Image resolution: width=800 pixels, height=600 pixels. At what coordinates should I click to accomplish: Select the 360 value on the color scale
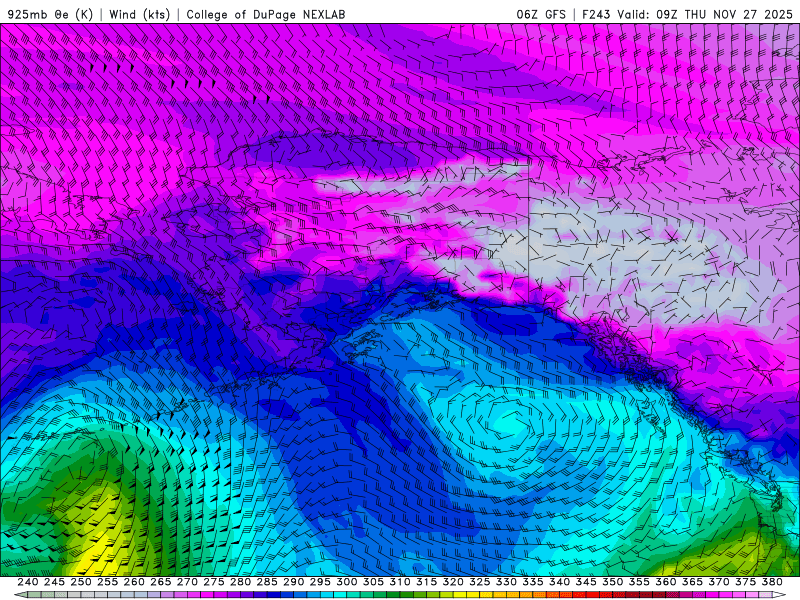[665, 582]
